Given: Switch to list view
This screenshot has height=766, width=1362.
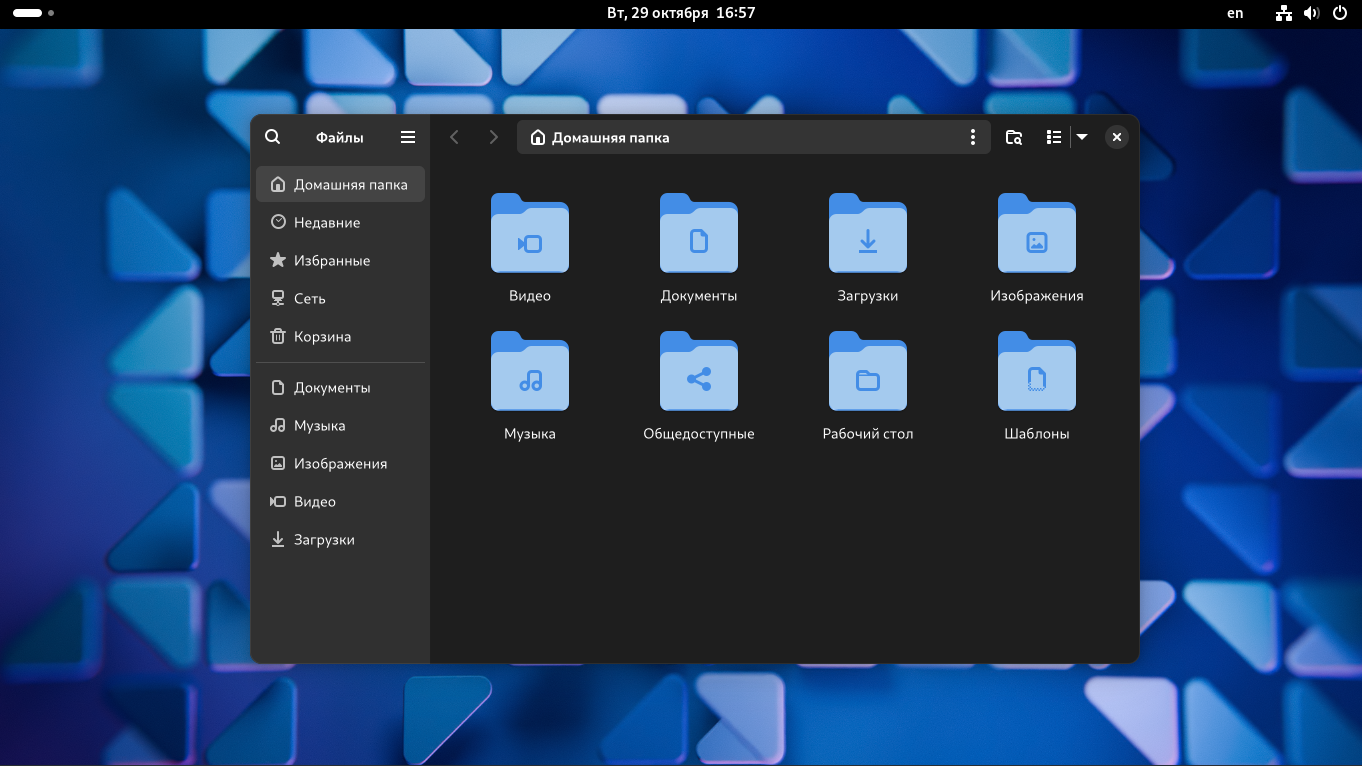Looking at the screenshot, I should (x=1053, y=137).
